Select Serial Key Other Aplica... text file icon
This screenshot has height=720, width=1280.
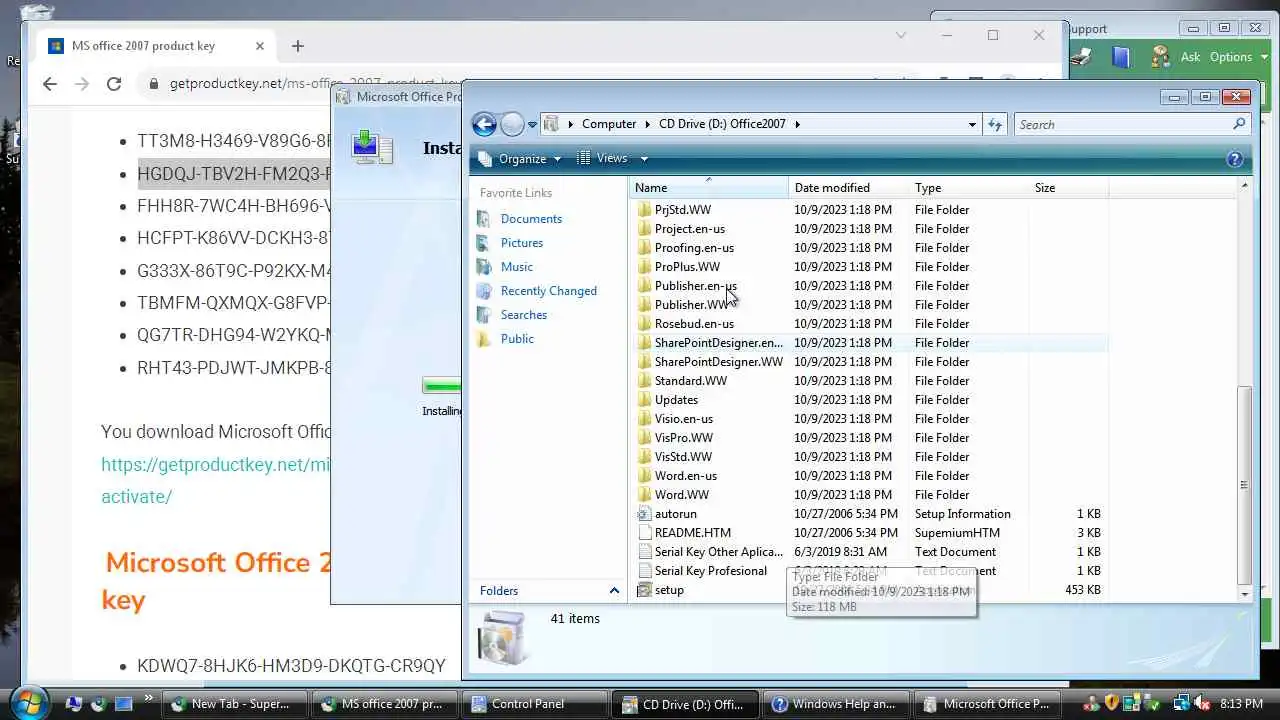(644, 552)
